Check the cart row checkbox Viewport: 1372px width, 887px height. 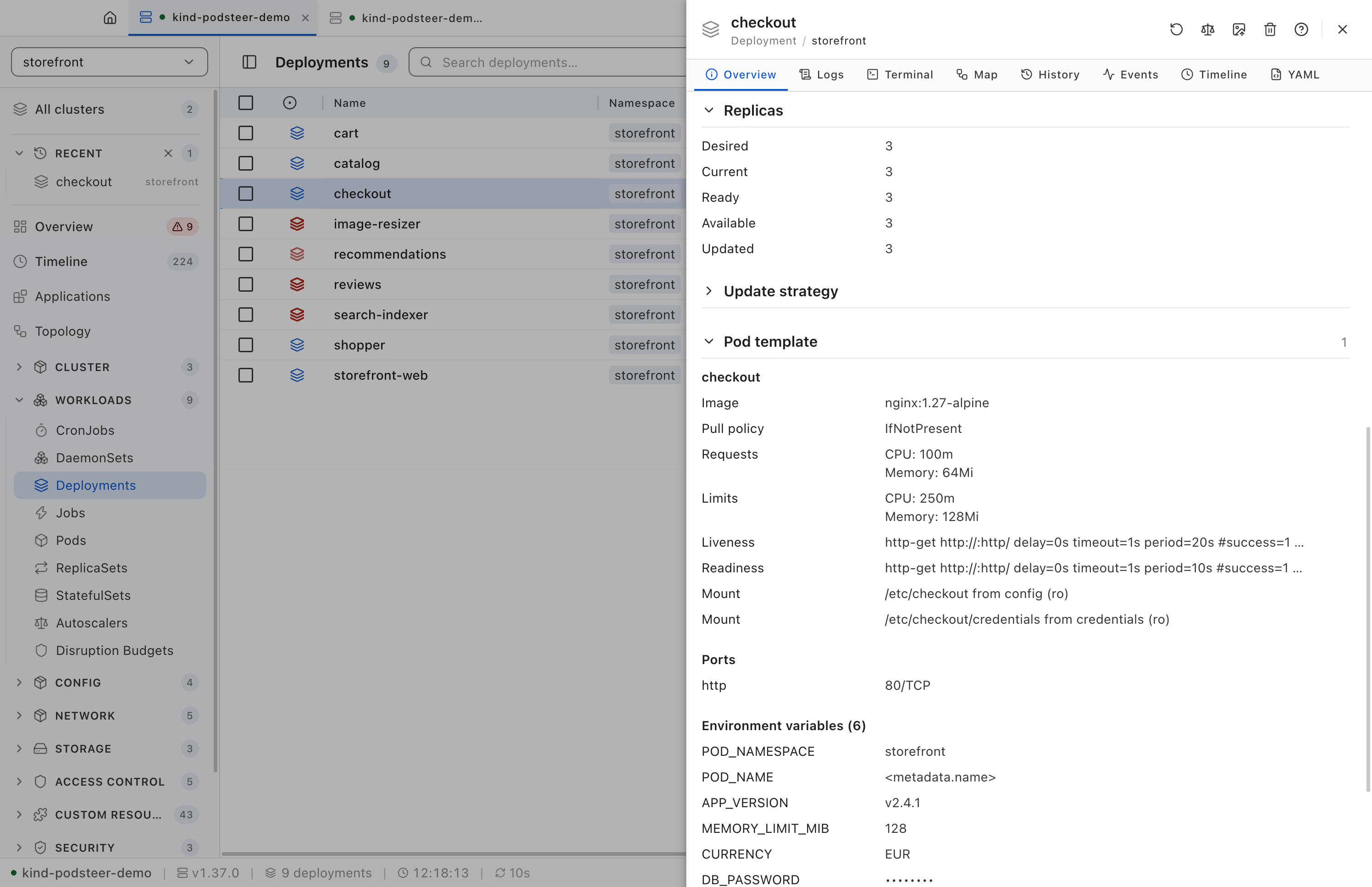(246, 133)
